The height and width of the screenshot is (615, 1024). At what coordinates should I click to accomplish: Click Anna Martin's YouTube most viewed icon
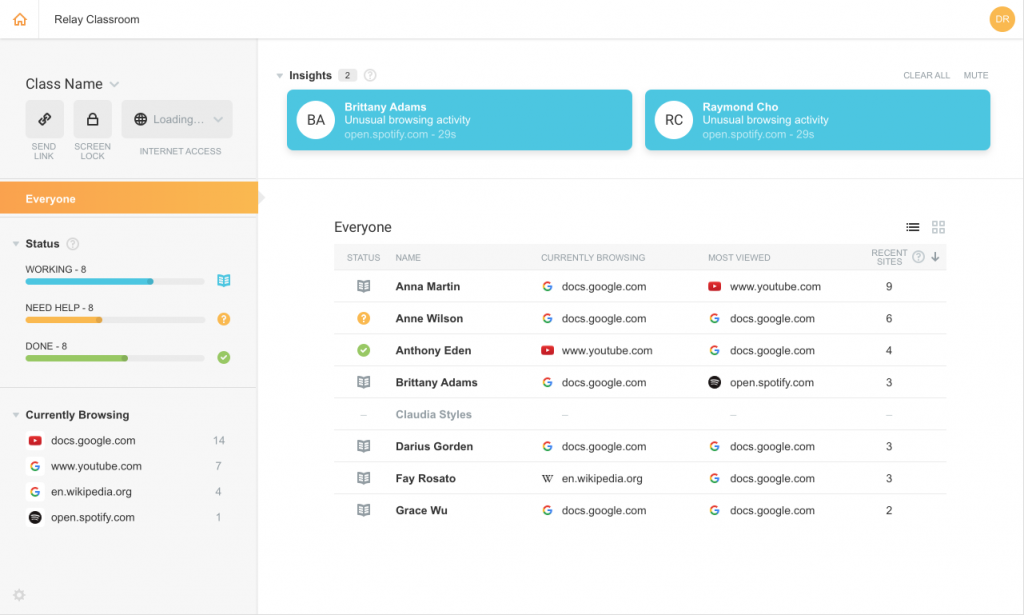tap(714, 286)
